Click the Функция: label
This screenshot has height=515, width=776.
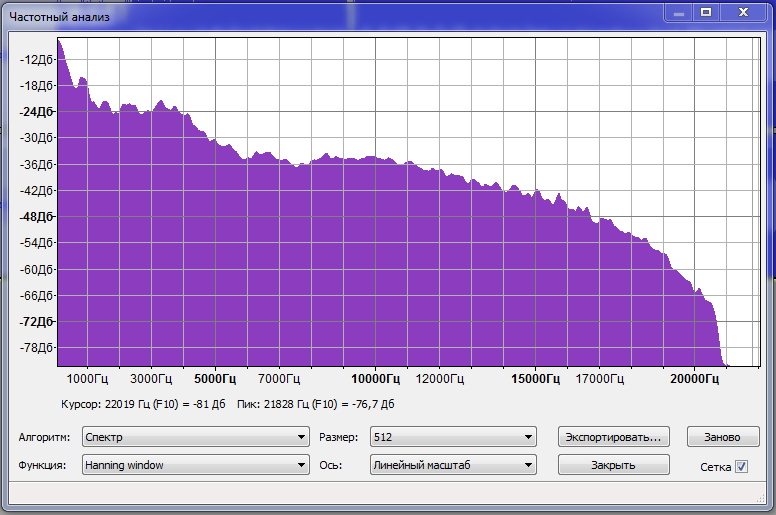pyautogui.click(x=42, y=466)
